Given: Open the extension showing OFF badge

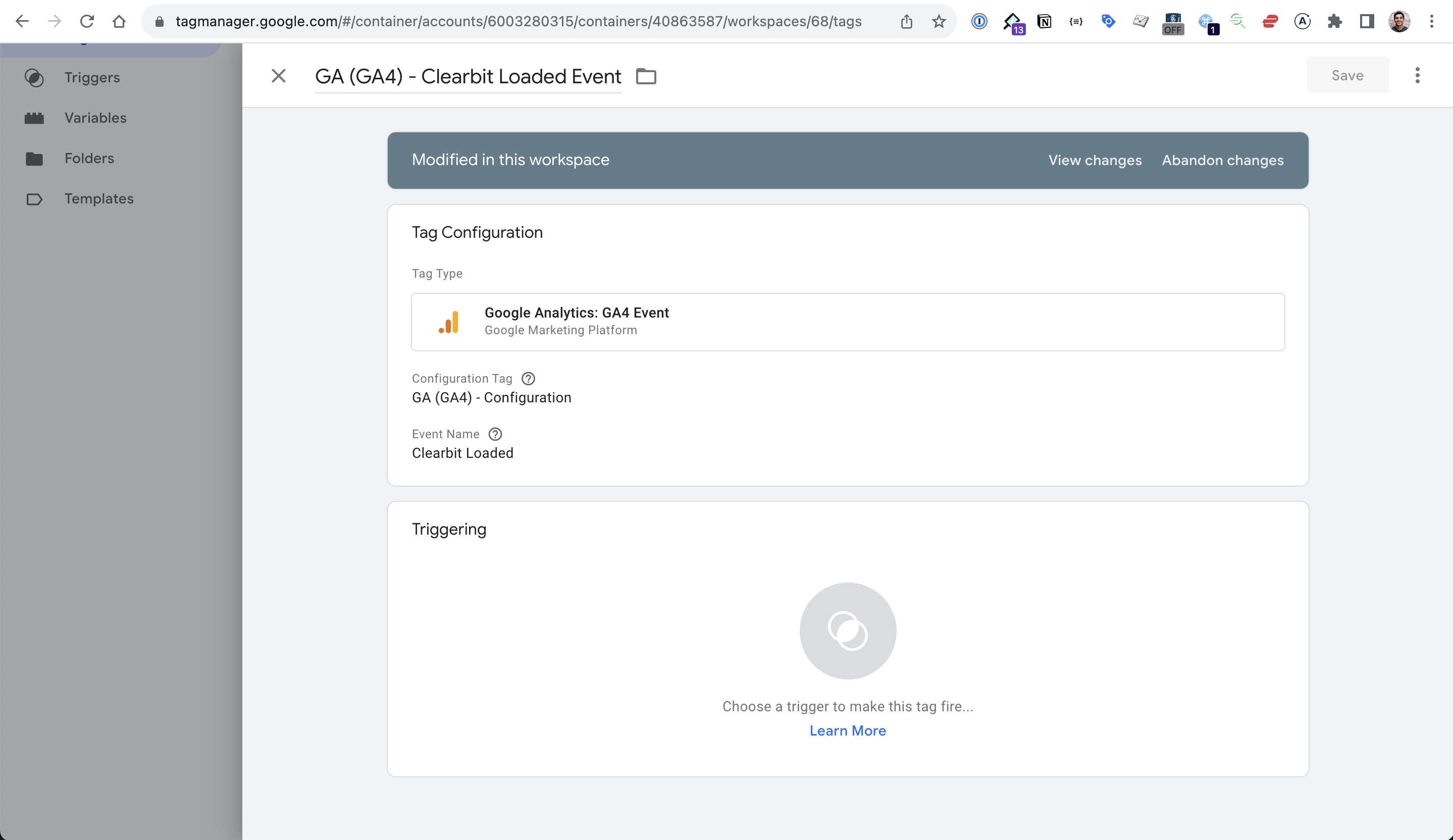Looking at the screenshot, I should [x=1173, y=23].
